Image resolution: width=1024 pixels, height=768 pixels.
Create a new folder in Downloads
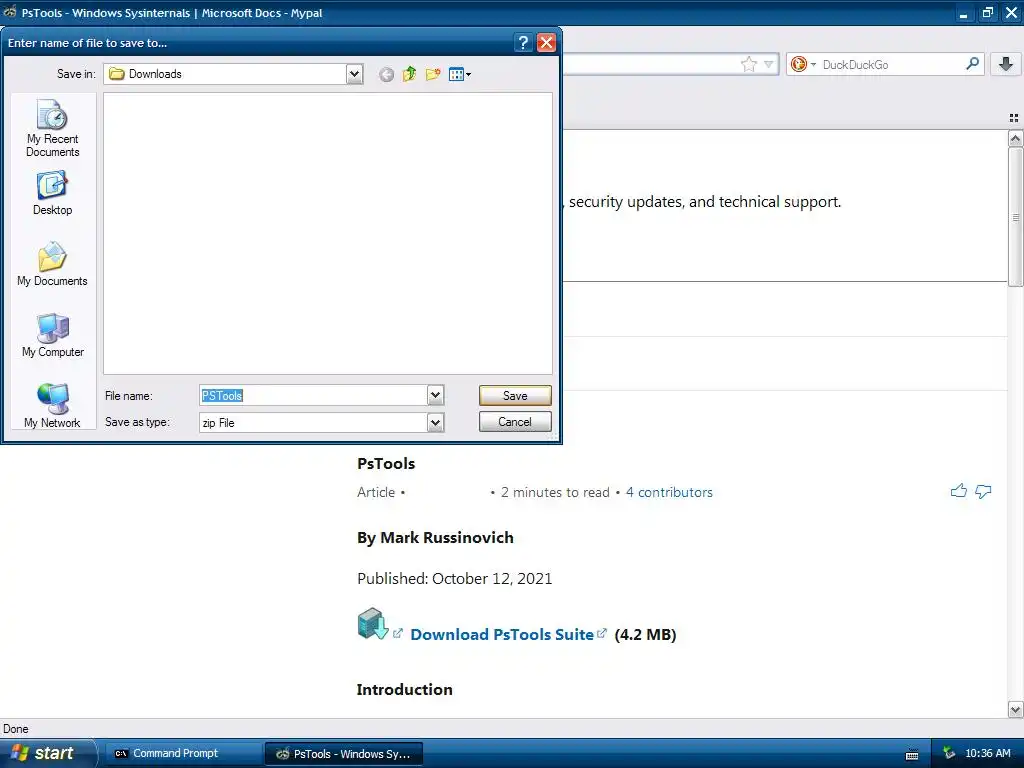pyautogui.click(x=433, y=74)
